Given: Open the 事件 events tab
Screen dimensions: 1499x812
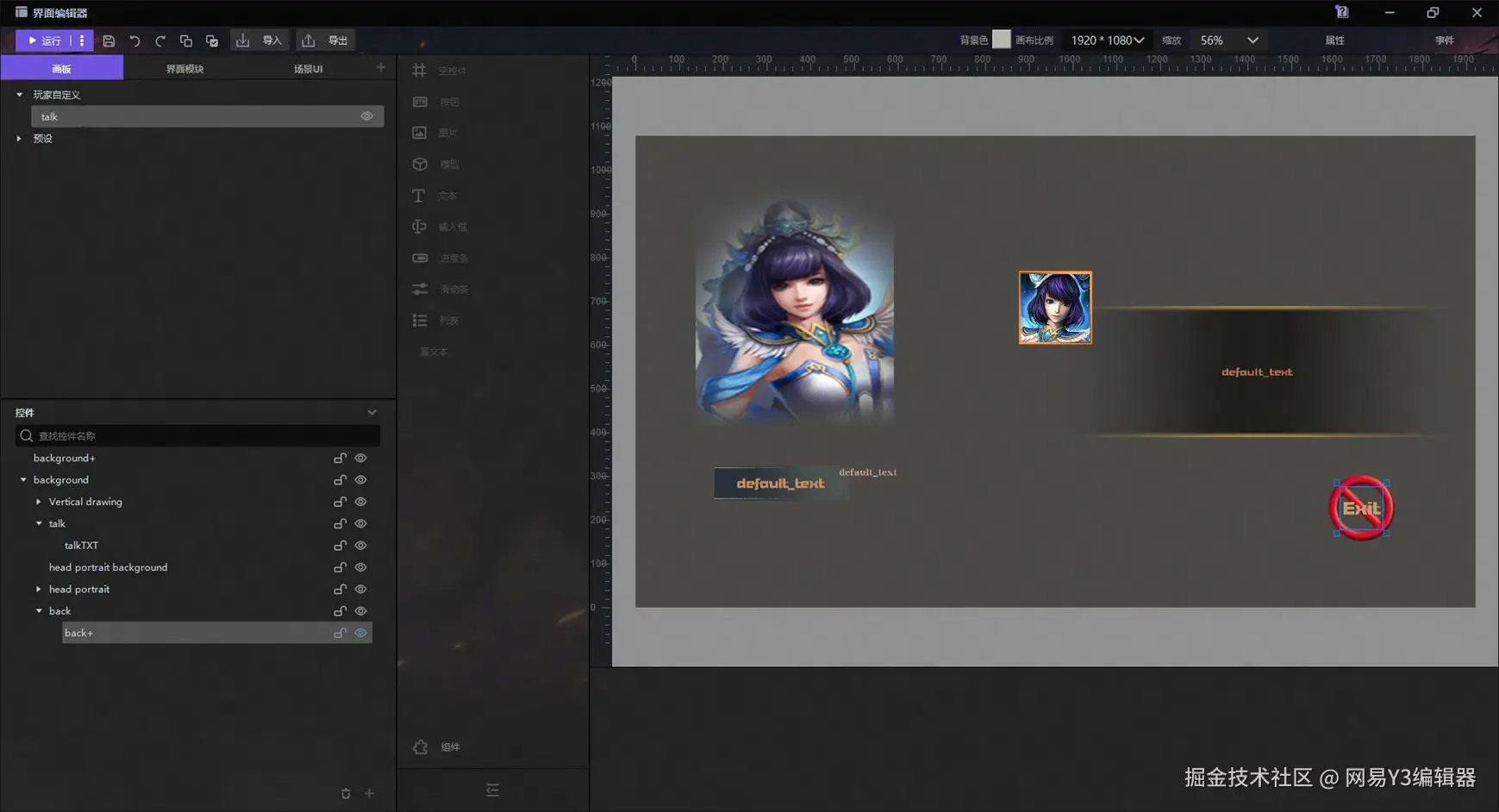Looking at the screenshot, I should [1445, 41].
